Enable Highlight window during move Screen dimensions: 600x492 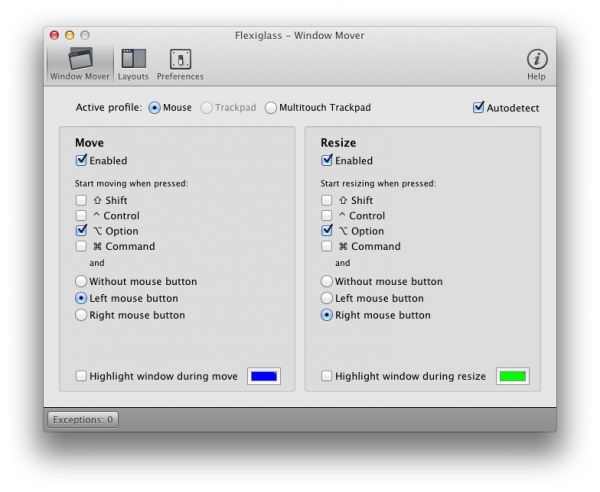[x=81, y=376]
